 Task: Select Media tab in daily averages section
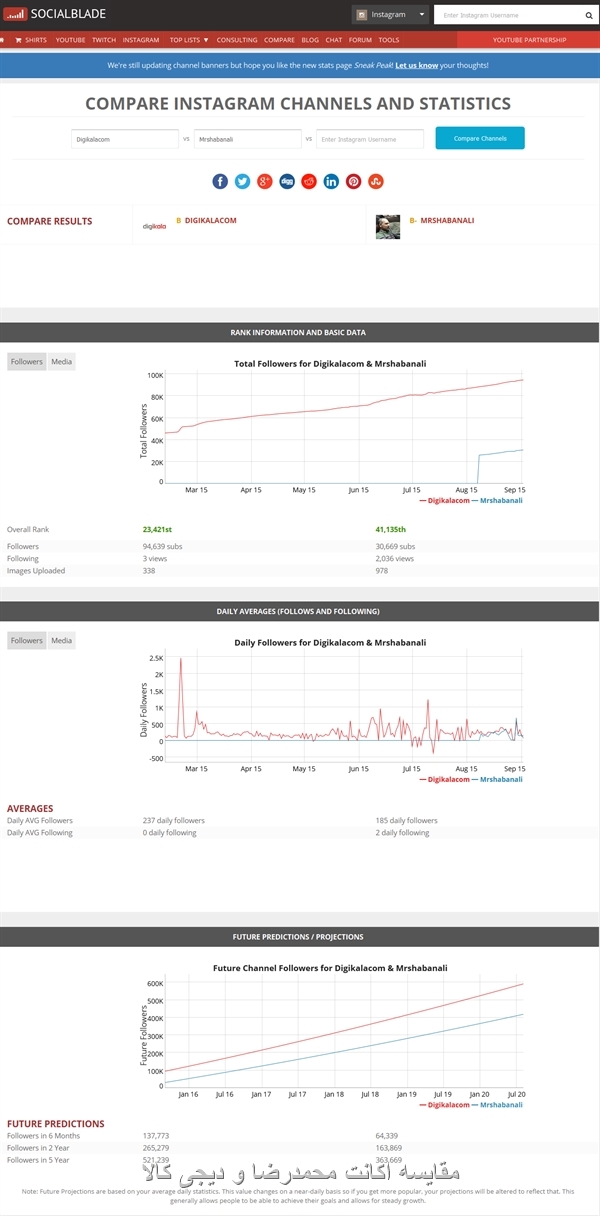pyautogui.click(x=61, y=641)
